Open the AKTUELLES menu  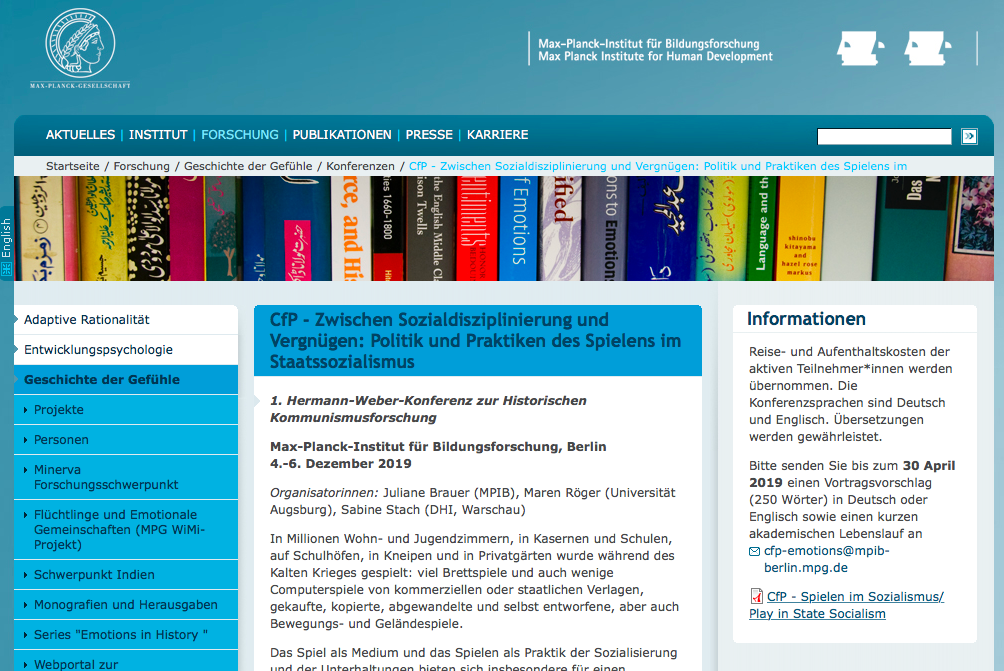click(80, 135)
